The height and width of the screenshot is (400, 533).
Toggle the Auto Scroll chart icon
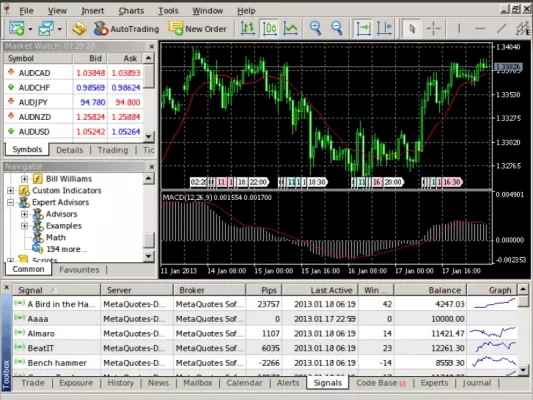point(363,29)
